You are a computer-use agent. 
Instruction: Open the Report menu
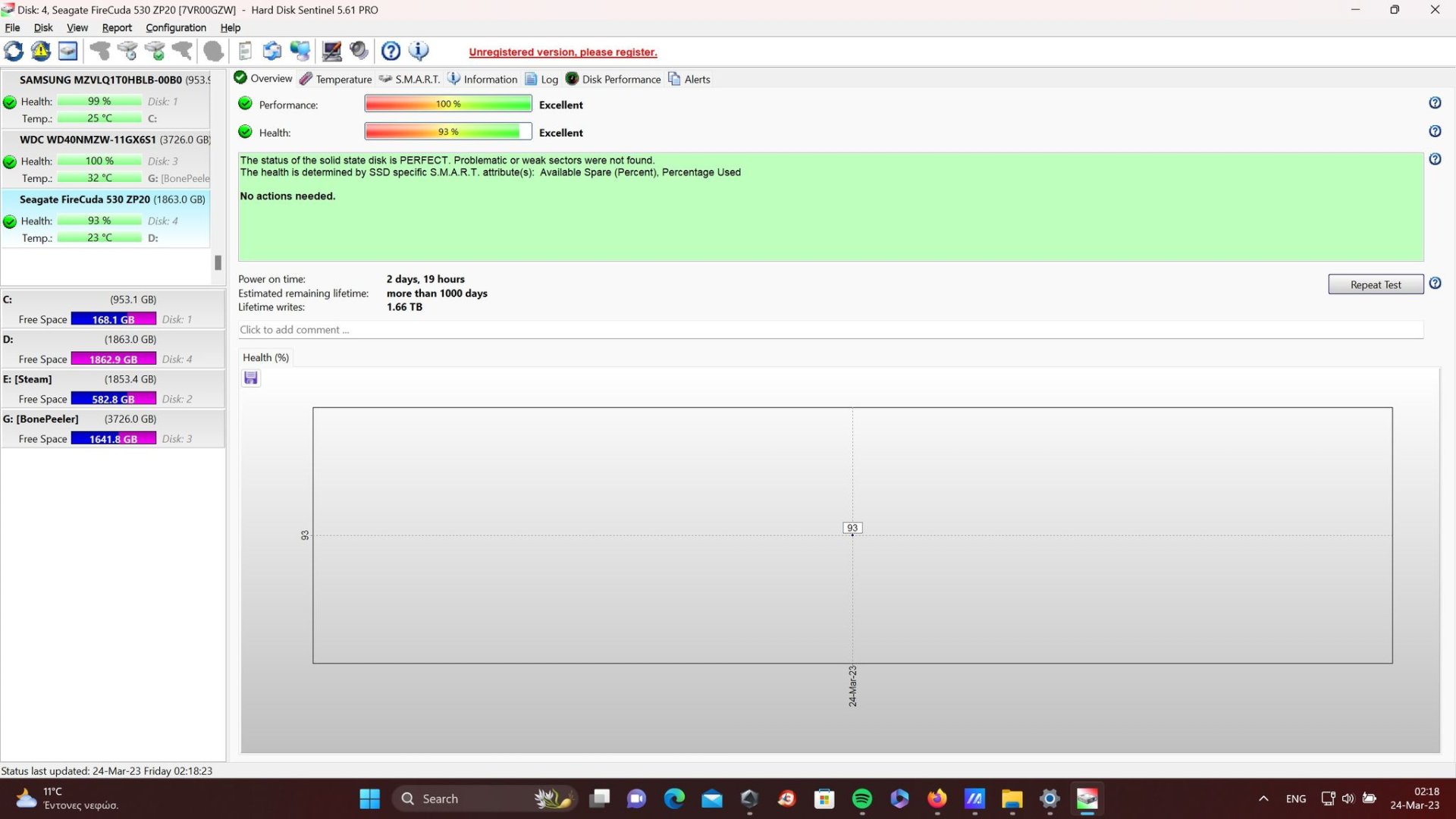pyautogui.click(x=117, y=27)
